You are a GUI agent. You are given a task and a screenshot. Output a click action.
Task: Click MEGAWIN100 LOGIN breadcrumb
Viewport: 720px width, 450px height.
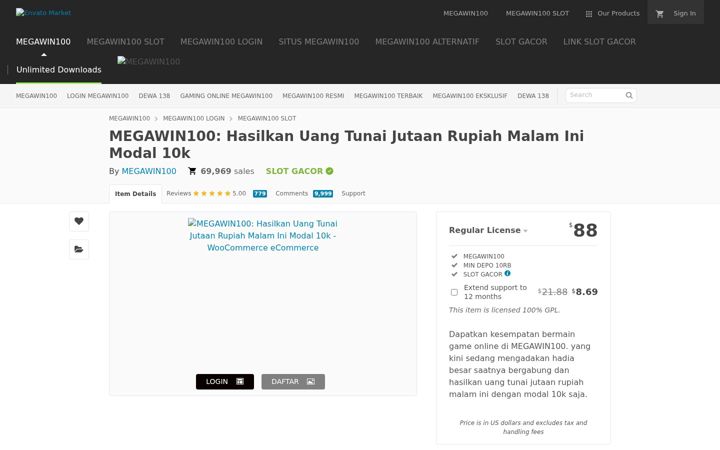(194, 118)
